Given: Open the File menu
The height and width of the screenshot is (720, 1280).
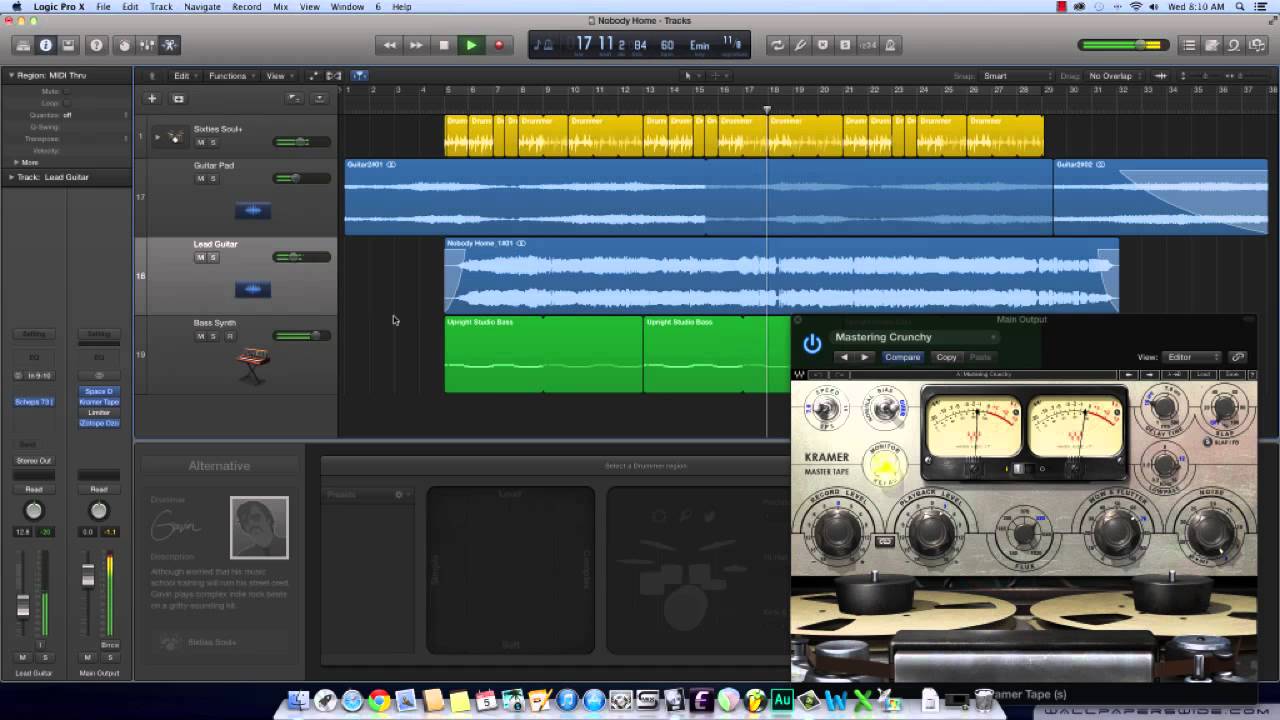Looking at the screenshot, I should coord(103,7).
